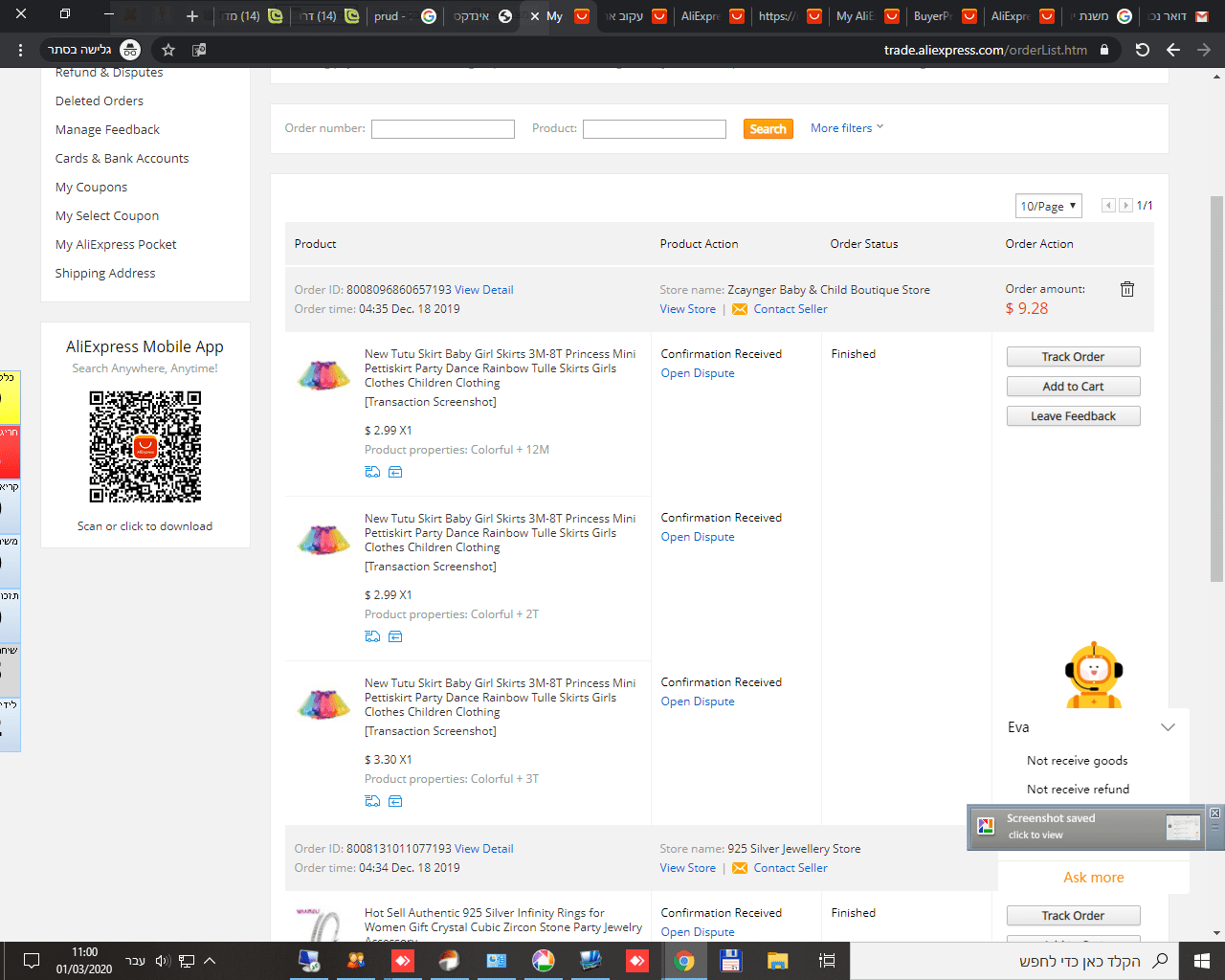Click Leave Feedback button
The width and height of the screenshot is (1225, 980).
pos(1073,416)
